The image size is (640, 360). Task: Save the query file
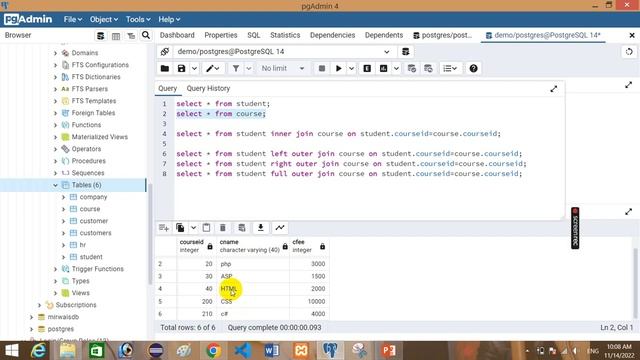coord(182,69)
